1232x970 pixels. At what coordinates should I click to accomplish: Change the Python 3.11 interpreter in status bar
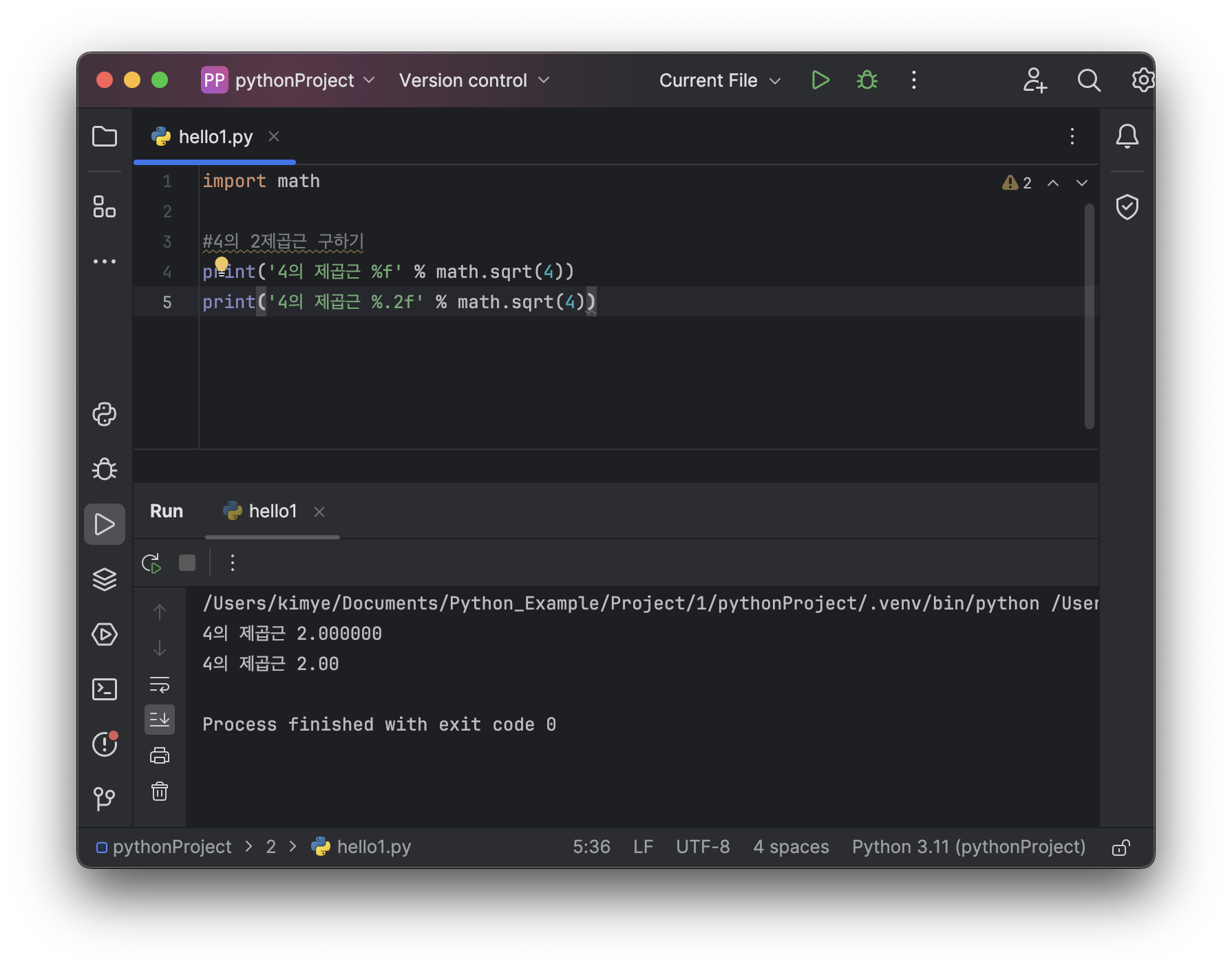click(x=968, y=847)
